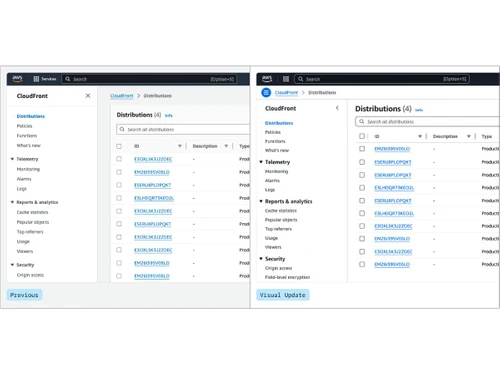Open Usage in Previous sidebar
Viewport: 500px width, 375px height.
click(23, 241)
